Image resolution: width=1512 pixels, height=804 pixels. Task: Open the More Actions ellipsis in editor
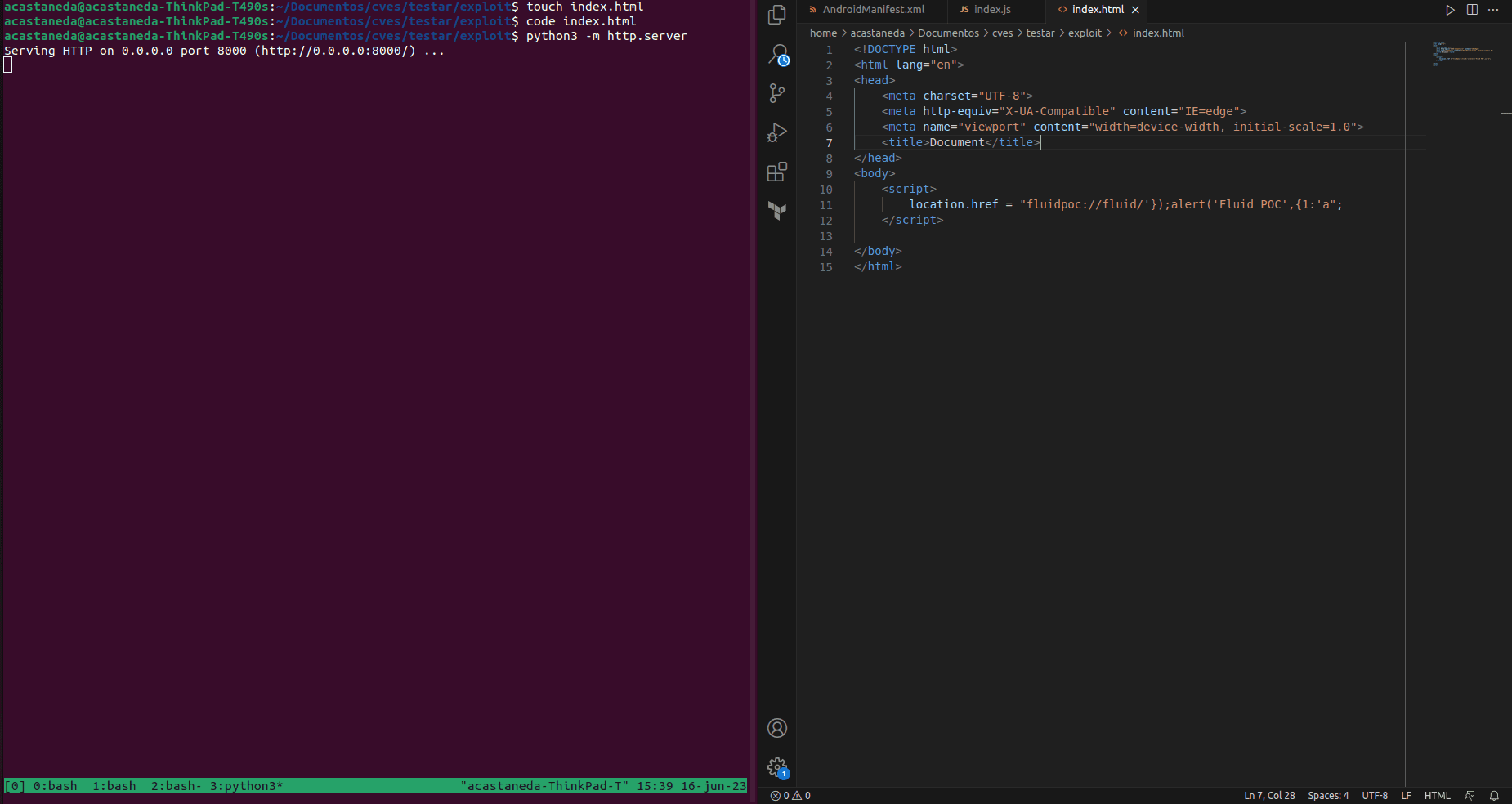pyautogui.click(x=1493, y=10)
